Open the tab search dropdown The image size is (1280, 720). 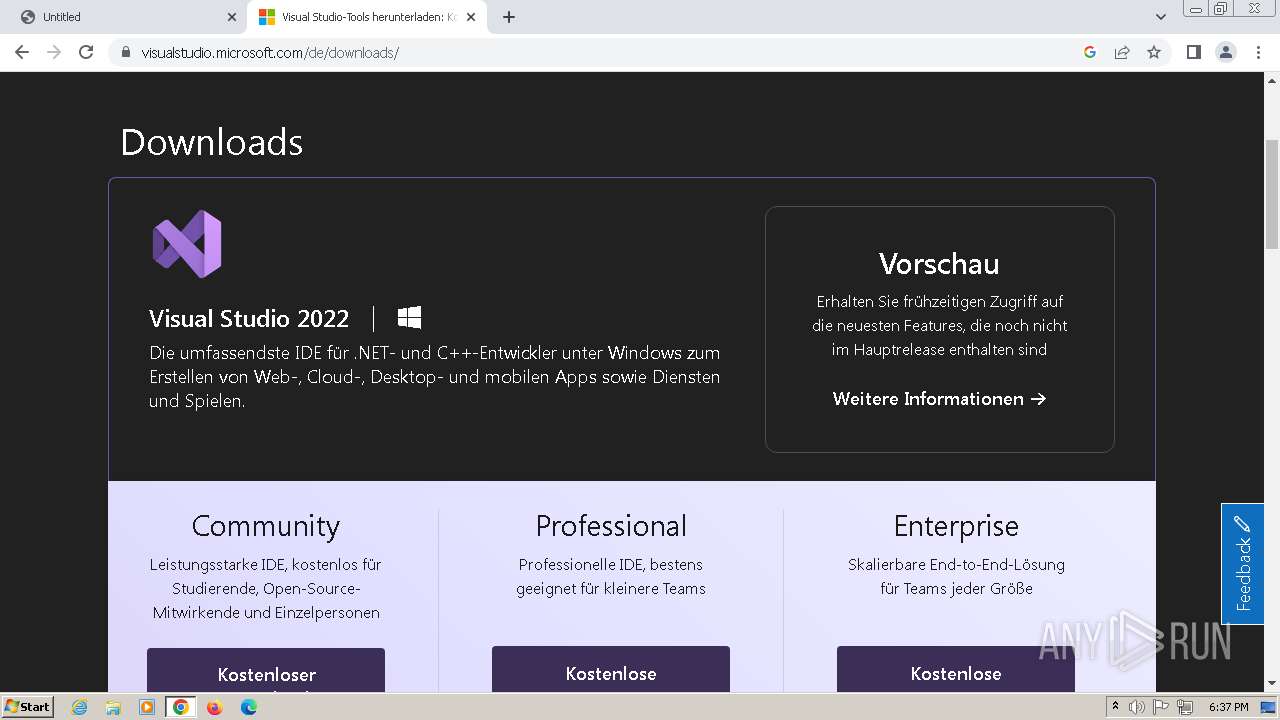(x=1161, y=17)
